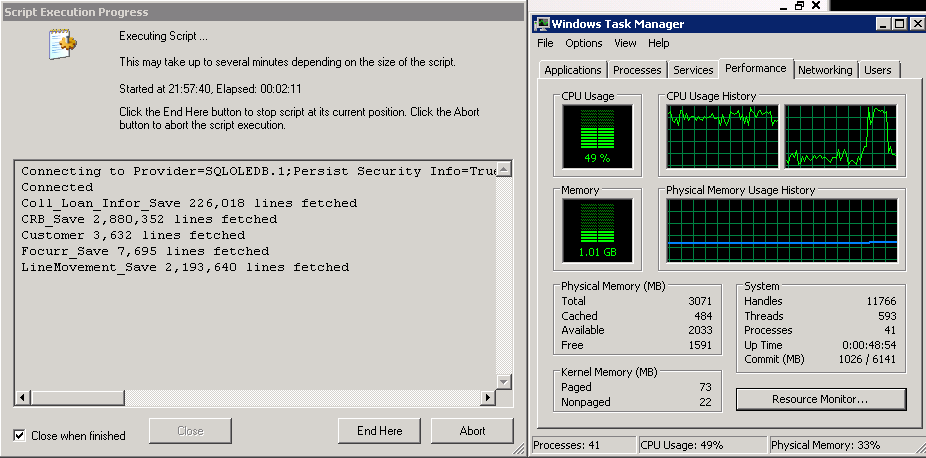Screen dimensions: 926x458
Task: Open the View menu in Task Manager
Action: 625,43
